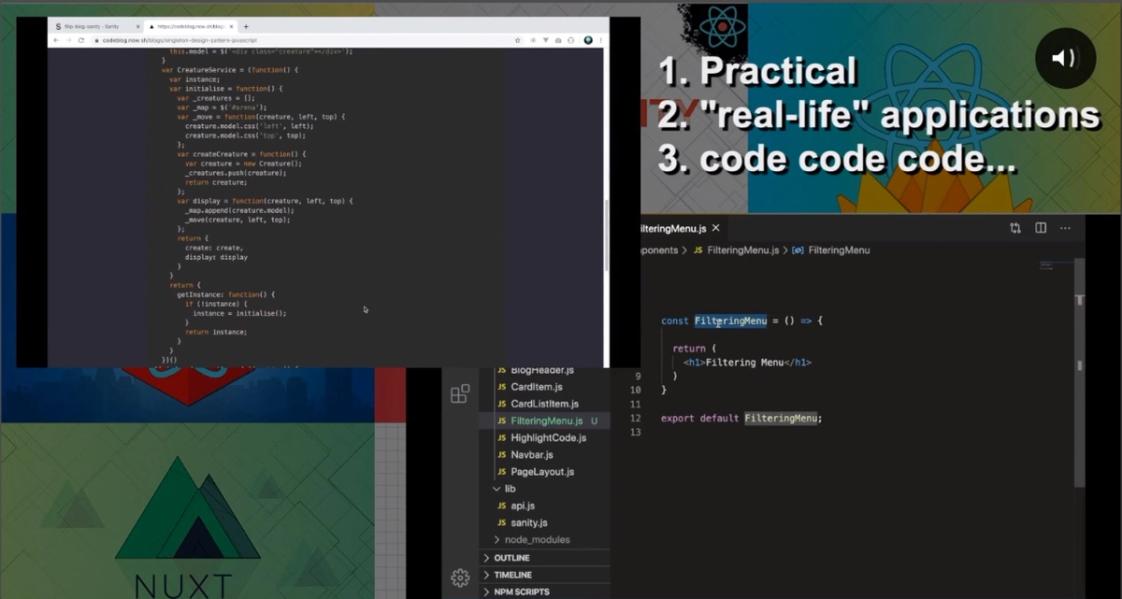Open the Chrome three-dot menu
The image size is (1122, 599).
[600, 40]
